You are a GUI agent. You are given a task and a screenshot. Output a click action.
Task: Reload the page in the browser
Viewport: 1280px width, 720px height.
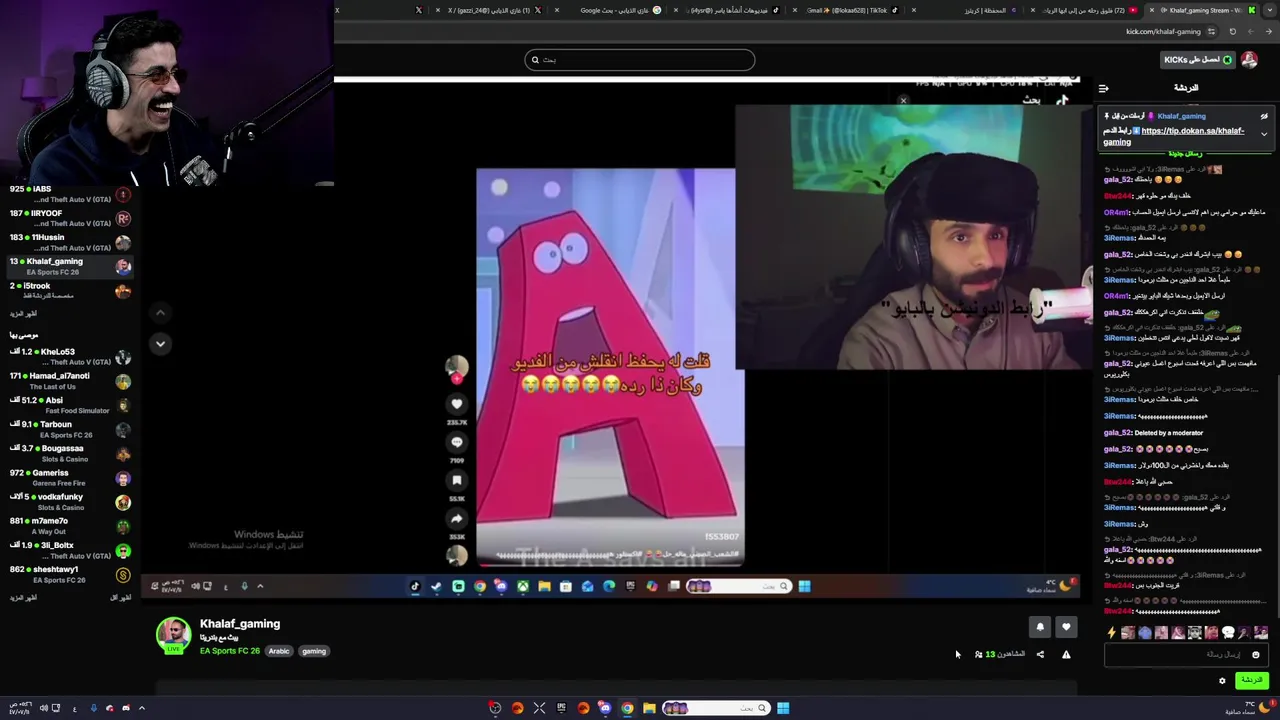(x=1232, y=31)
